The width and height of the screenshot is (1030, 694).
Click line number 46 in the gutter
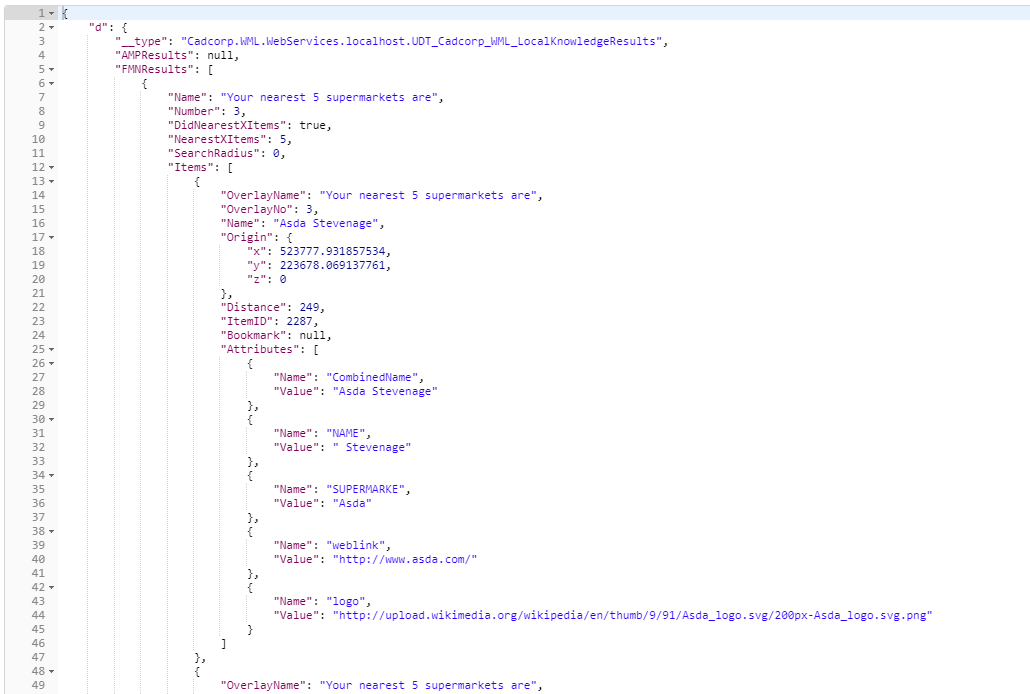(x=38, y=643)
